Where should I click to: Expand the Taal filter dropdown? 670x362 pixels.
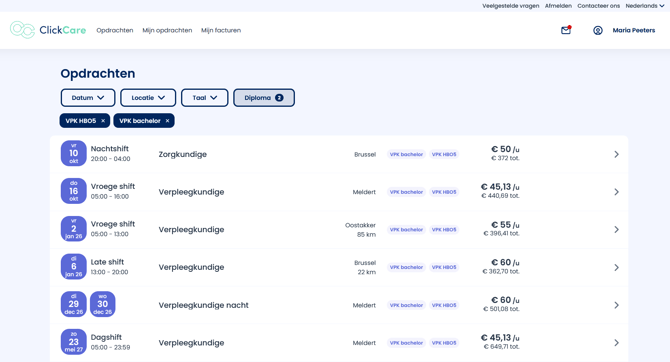click(205, 98)
